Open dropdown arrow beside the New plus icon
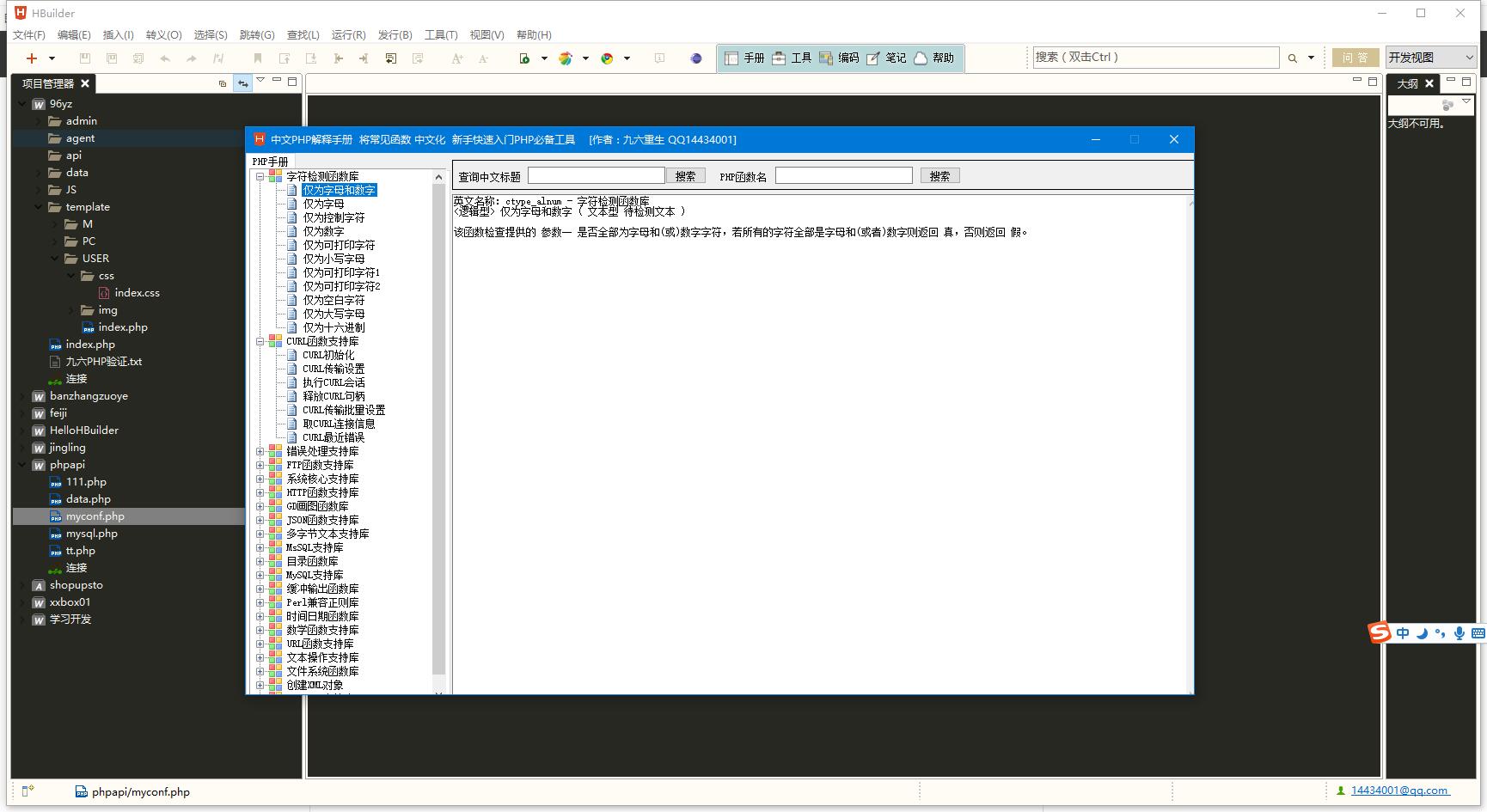The height and width of the screenshot is (812, 1487). [x=52, y=58]
